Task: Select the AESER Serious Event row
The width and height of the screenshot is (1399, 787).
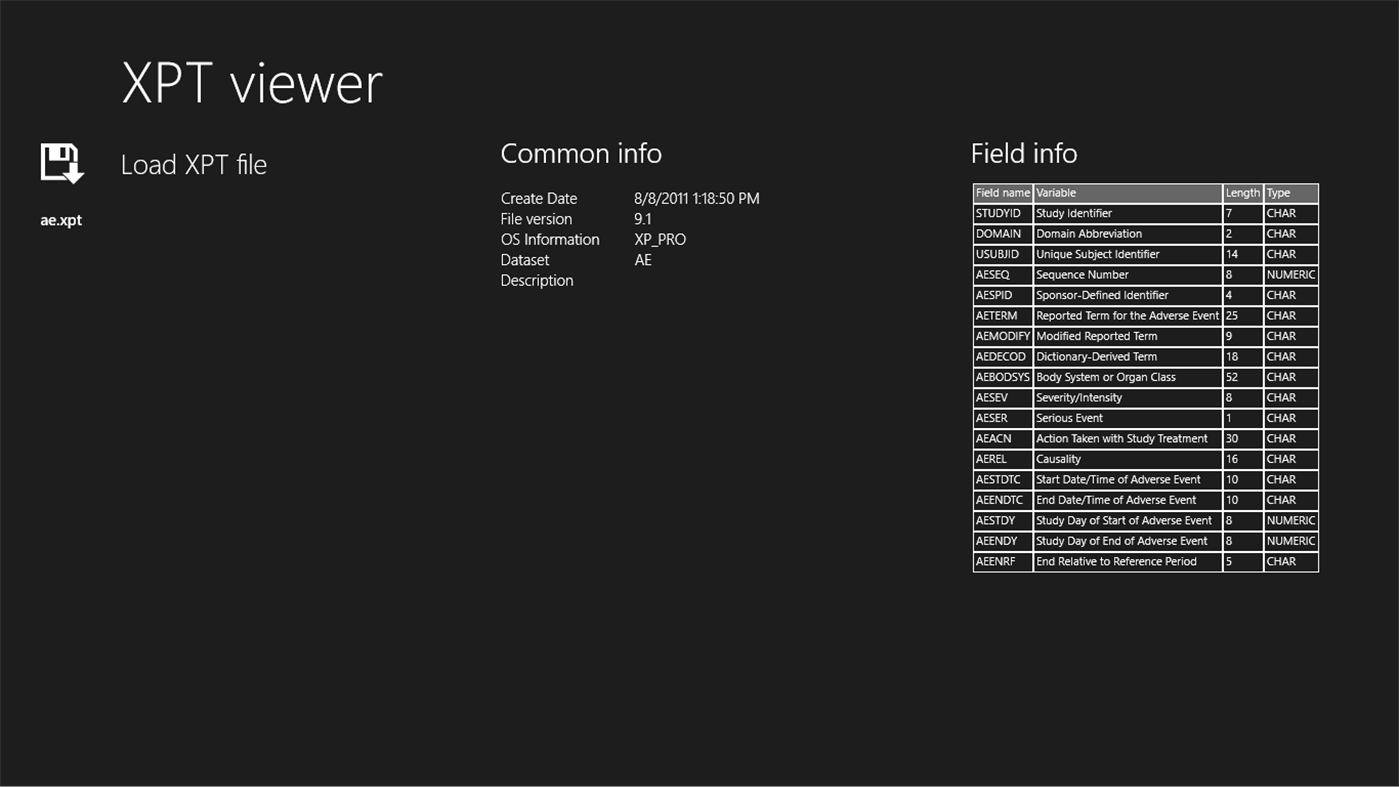Action: click(1100, 417)
